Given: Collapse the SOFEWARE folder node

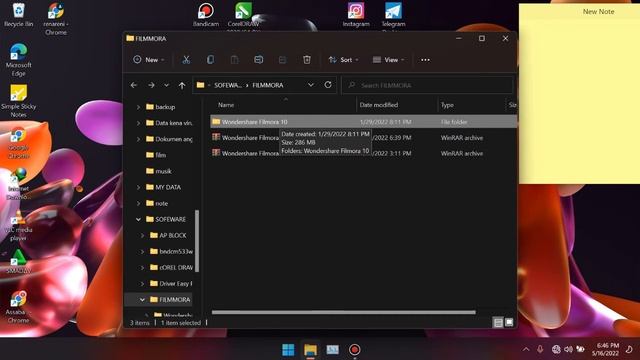Looking at the screenshot, I should 138,220.
